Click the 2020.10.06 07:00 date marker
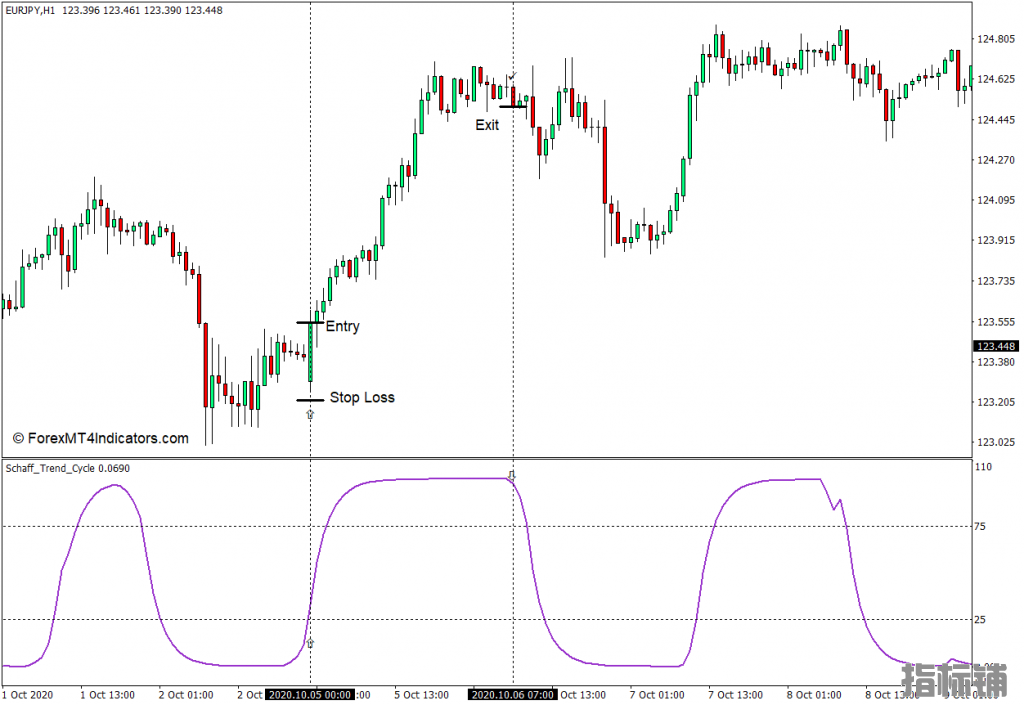The height and width of the screenshot is (705, 1024). click(513, 694)
